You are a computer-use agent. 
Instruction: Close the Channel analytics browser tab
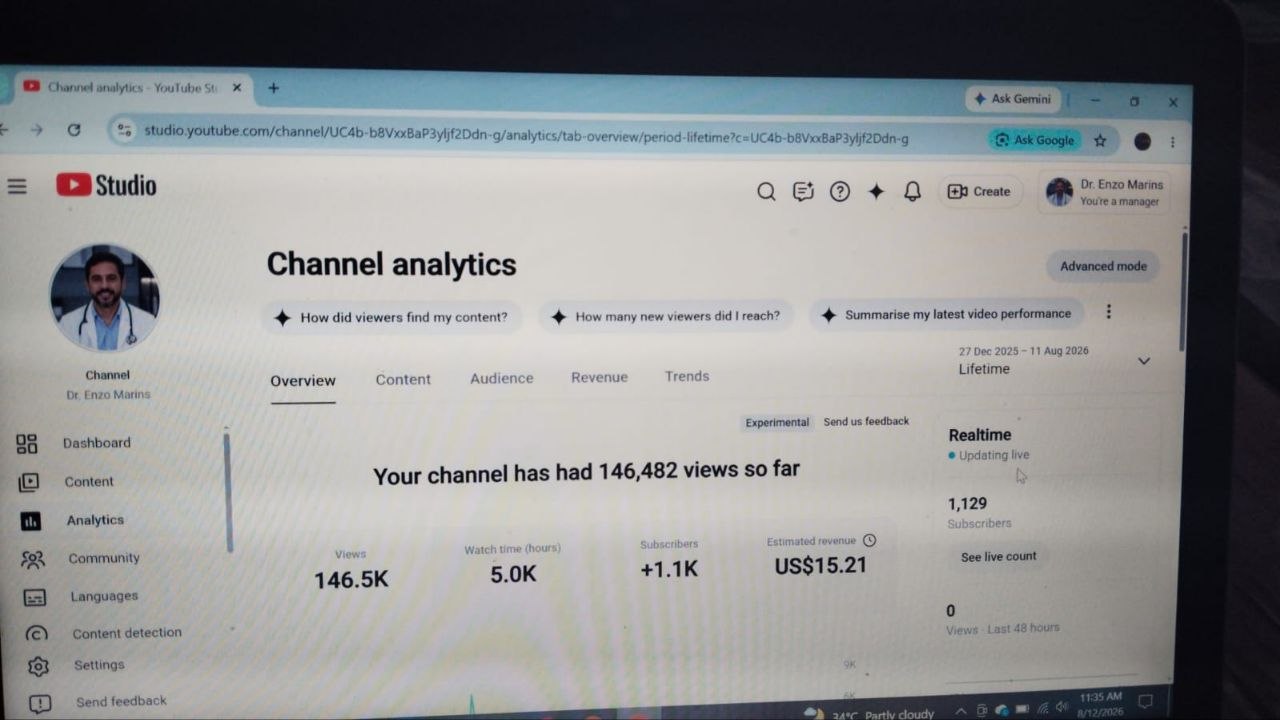(237, 88)
